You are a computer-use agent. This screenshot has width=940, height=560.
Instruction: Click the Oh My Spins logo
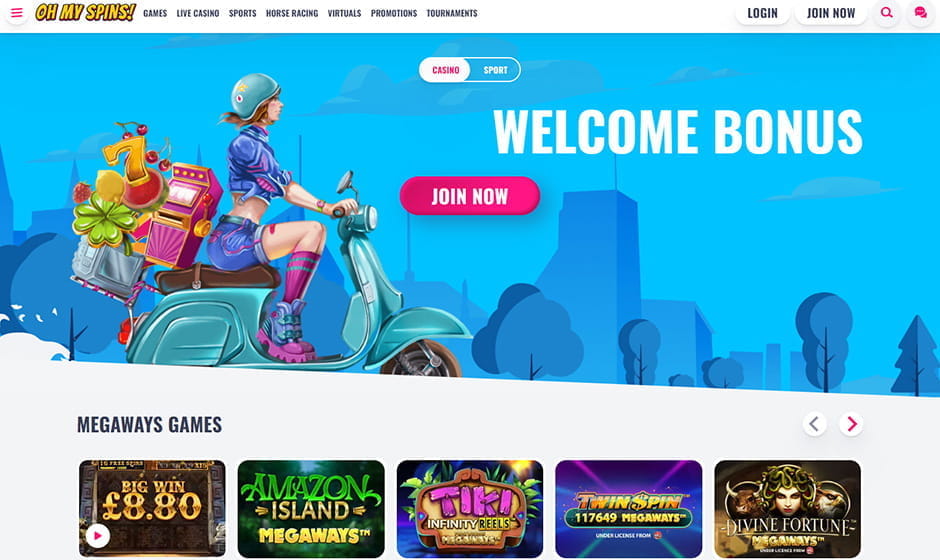tap(85, 12)
